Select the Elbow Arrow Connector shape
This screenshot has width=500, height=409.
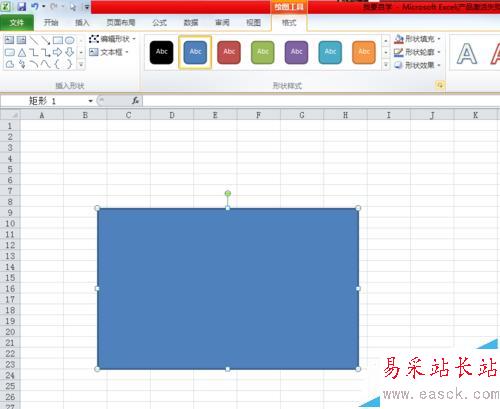(46, 52)
